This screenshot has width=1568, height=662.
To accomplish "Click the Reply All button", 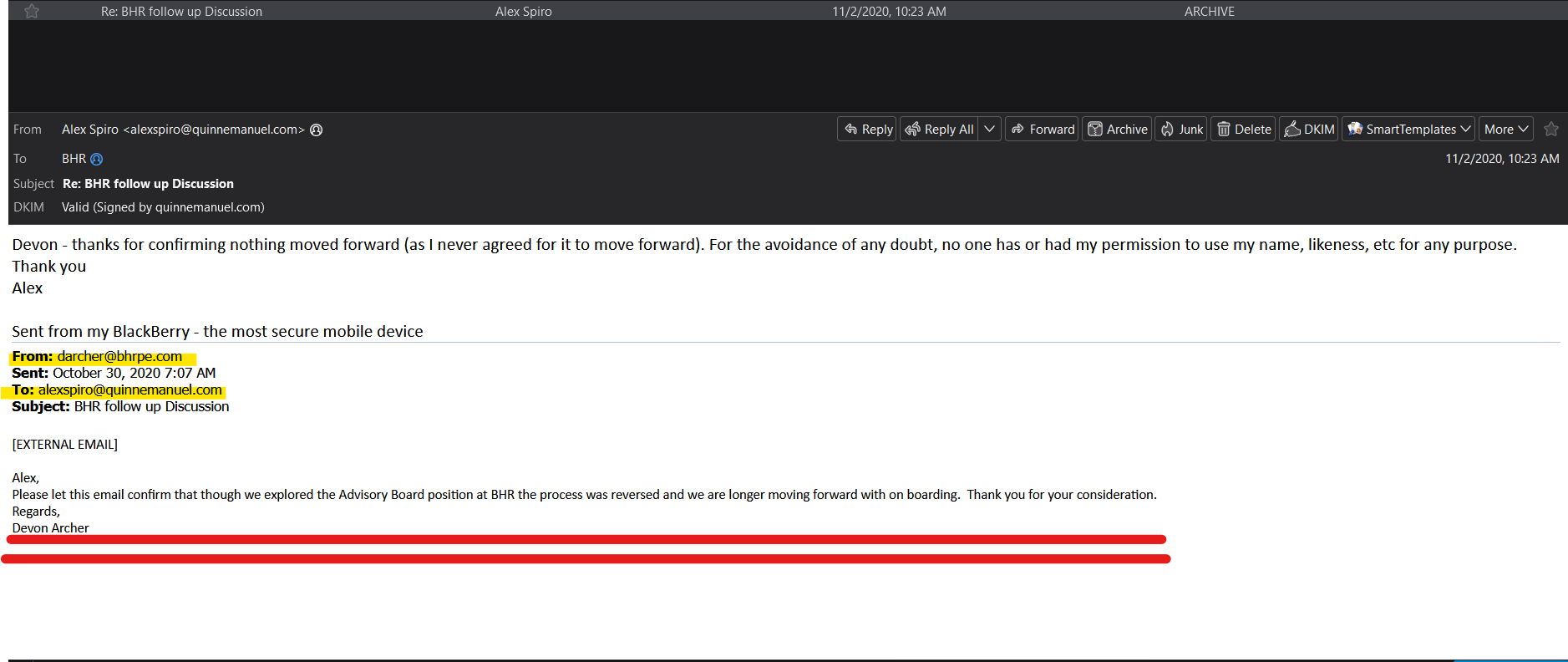I will [940, 130].
